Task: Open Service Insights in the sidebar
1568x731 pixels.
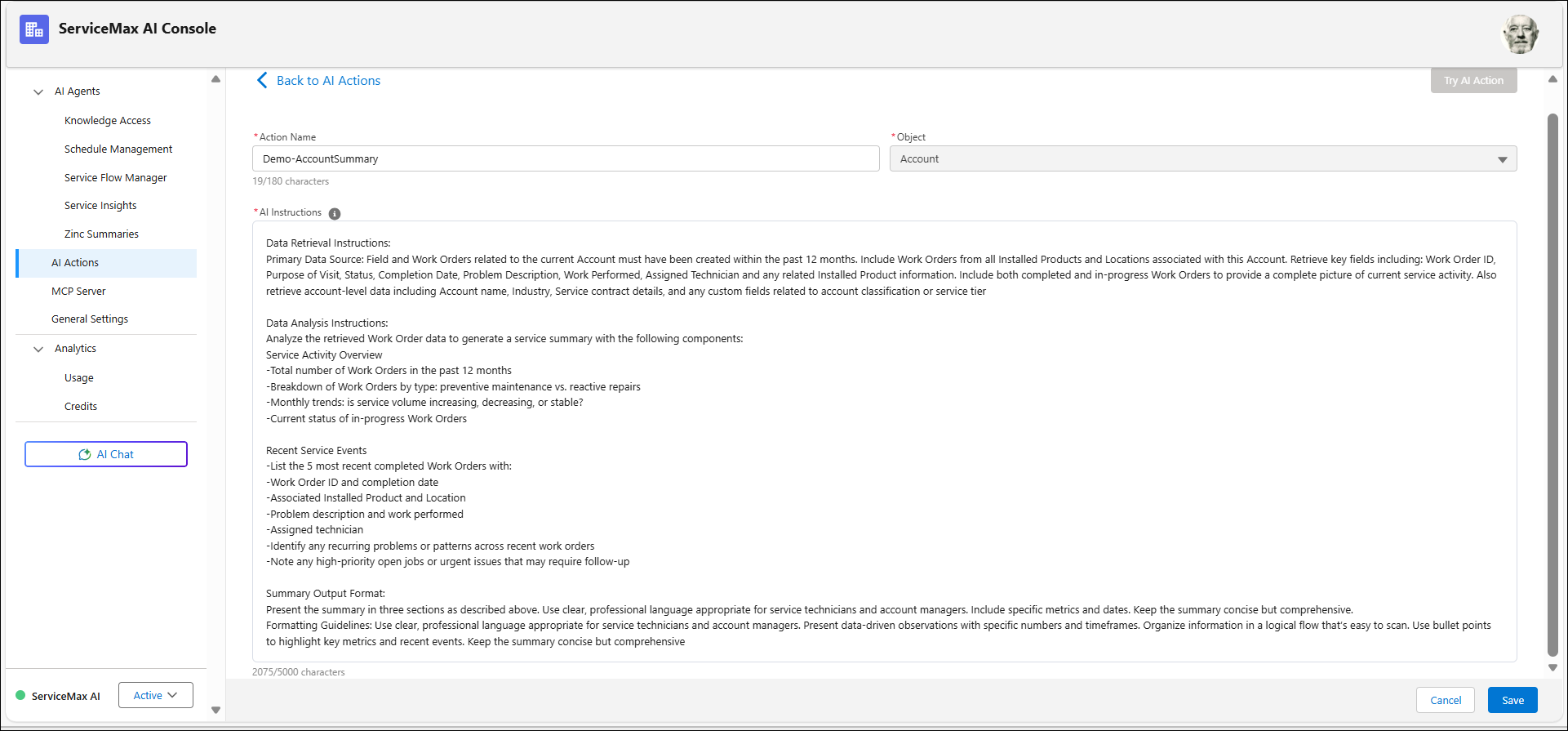Action: 100,206
